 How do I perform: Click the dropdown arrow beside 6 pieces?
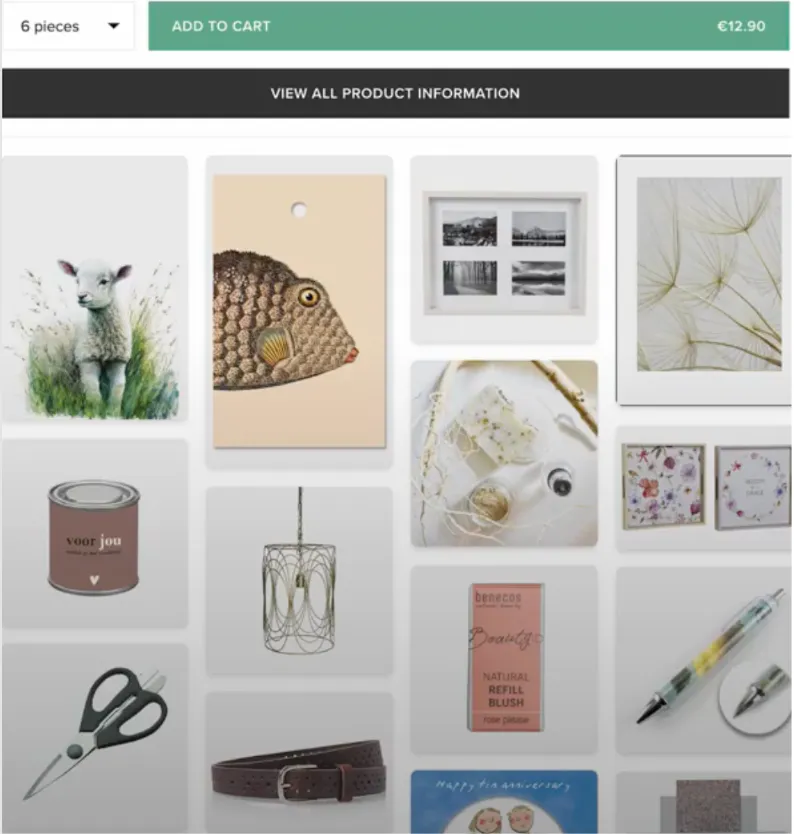click(113, 26)
